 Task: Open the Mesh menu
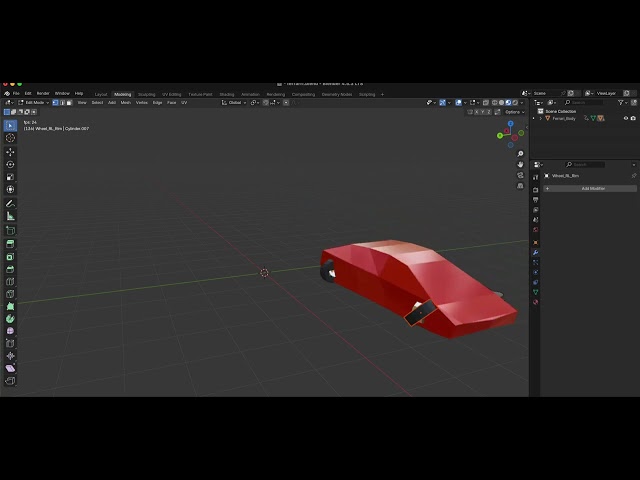tap(126, 103)
